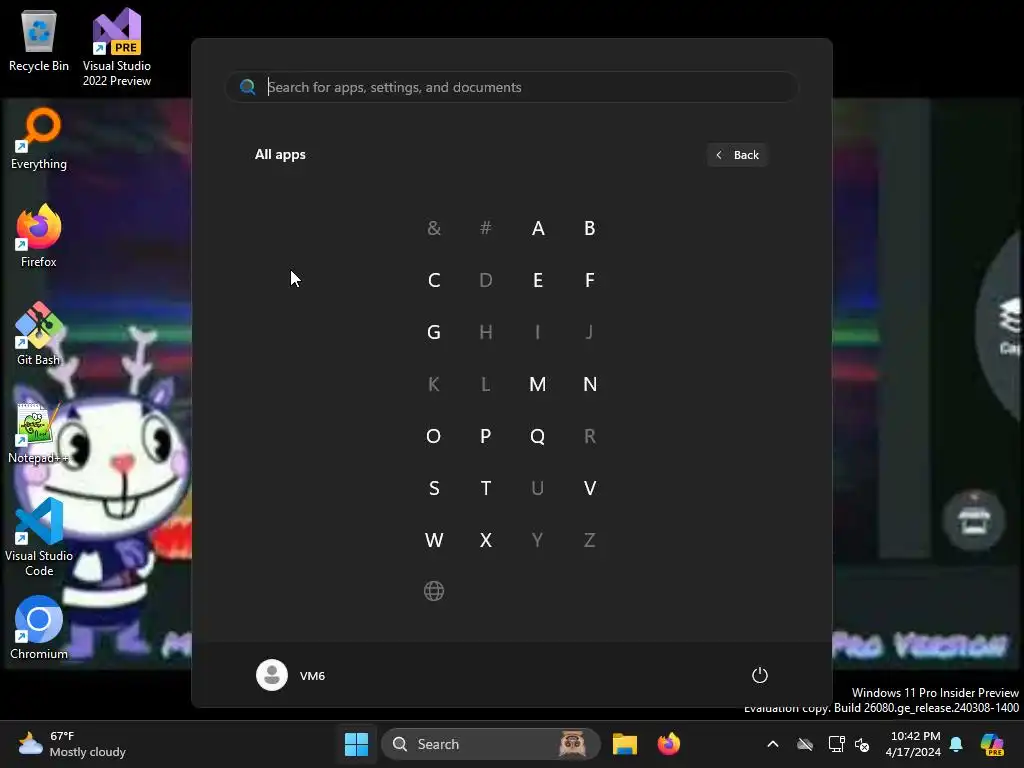This screenshot has width=1024, height=768.
Task: Jump to apps starting with X
Action: (x=485, y=540)
